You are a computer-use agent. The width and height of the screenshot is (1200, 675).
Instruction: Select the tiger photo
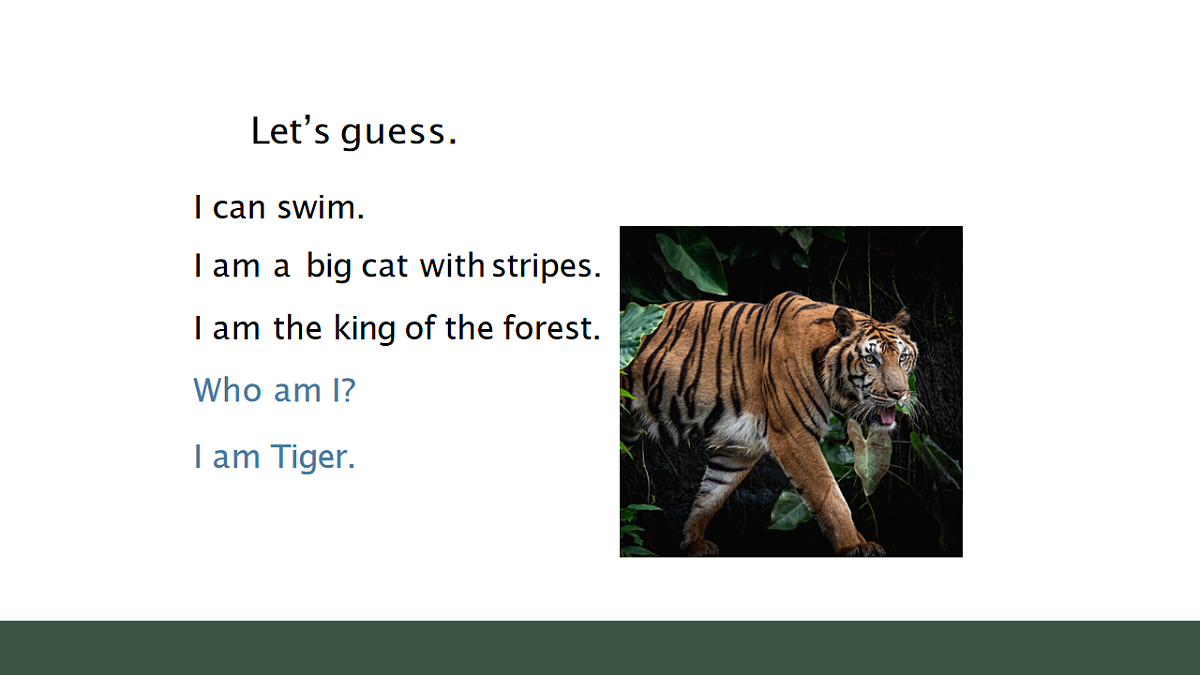pos(791,391)
